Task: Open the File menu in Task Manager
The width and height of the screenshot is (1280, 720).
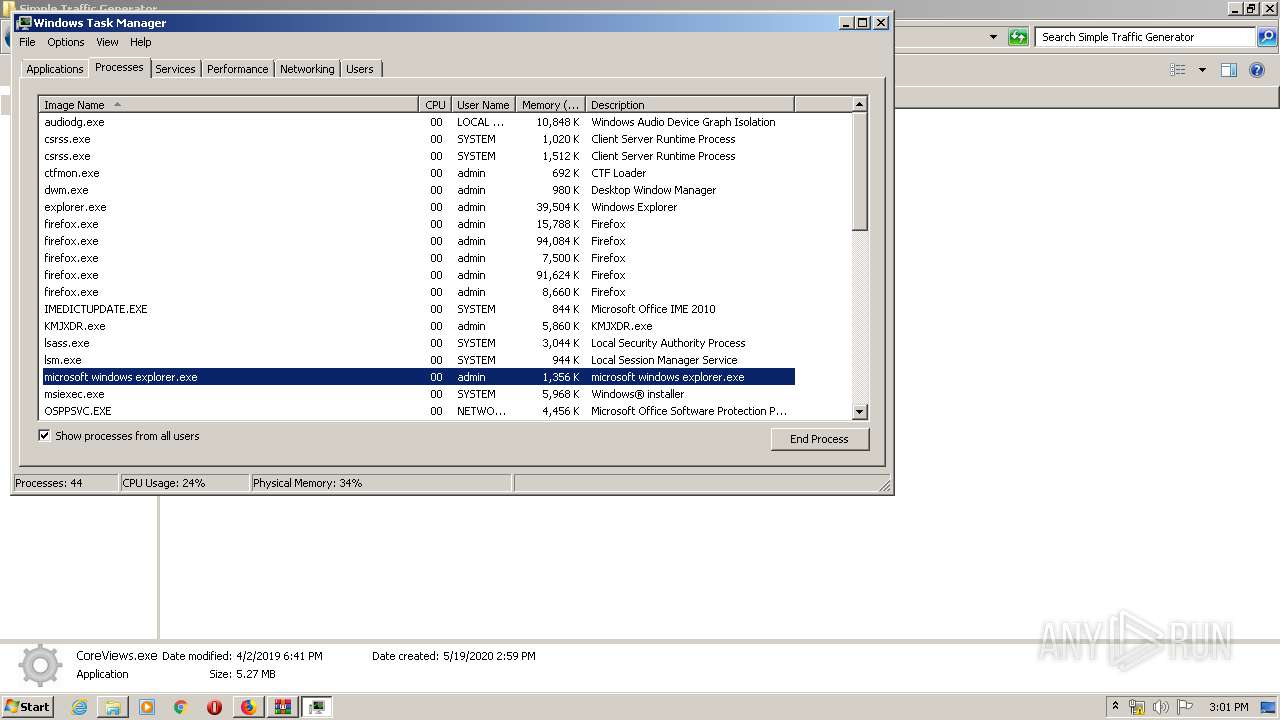Action: tap(27, 42)
